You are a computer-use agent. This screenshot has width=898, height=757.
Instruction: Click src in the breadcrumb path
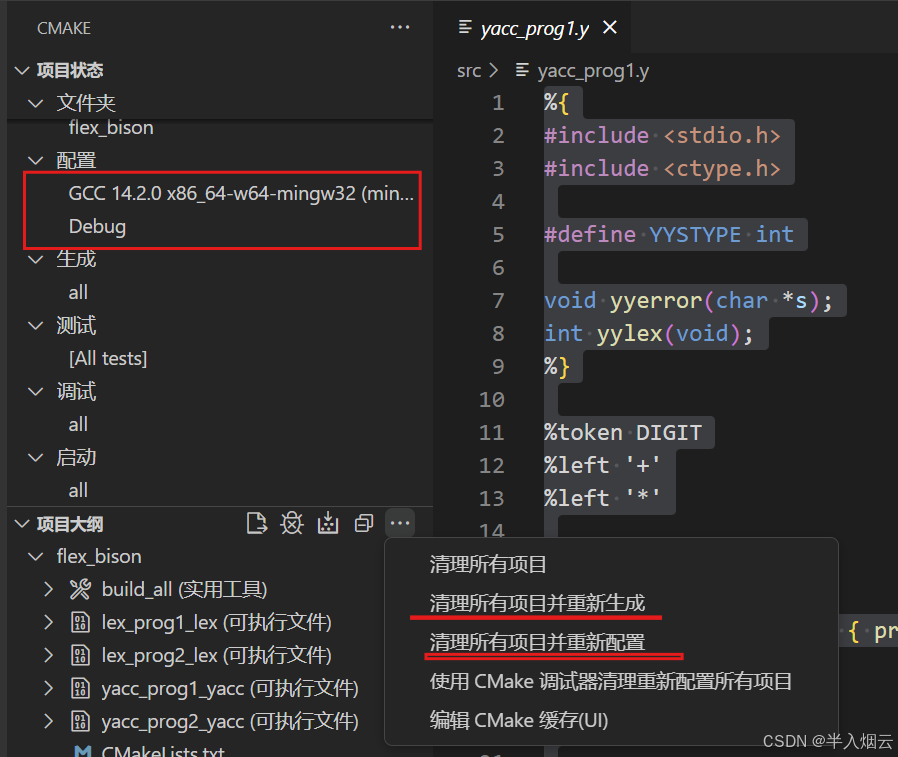pos(468,71)
